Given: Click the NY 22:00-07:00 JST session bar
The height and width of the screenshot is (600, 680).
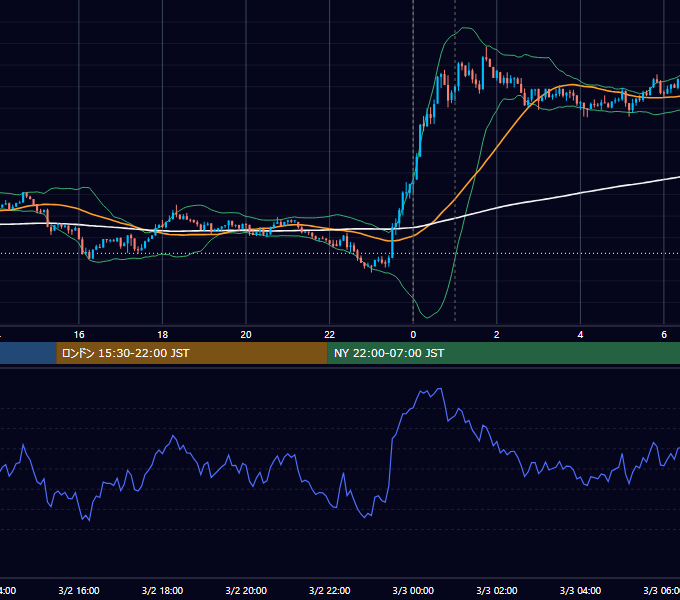Looking at the screenshot, I should click(503, 353).
